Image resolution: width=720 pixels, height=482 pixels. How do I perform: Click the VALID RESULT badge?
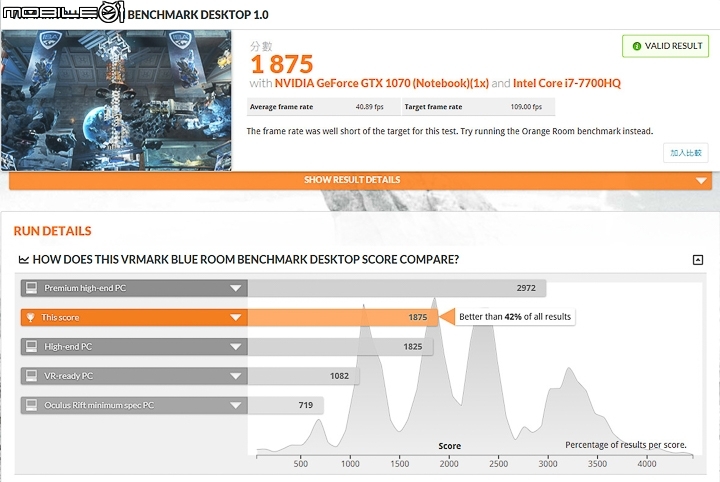(665, 46)
